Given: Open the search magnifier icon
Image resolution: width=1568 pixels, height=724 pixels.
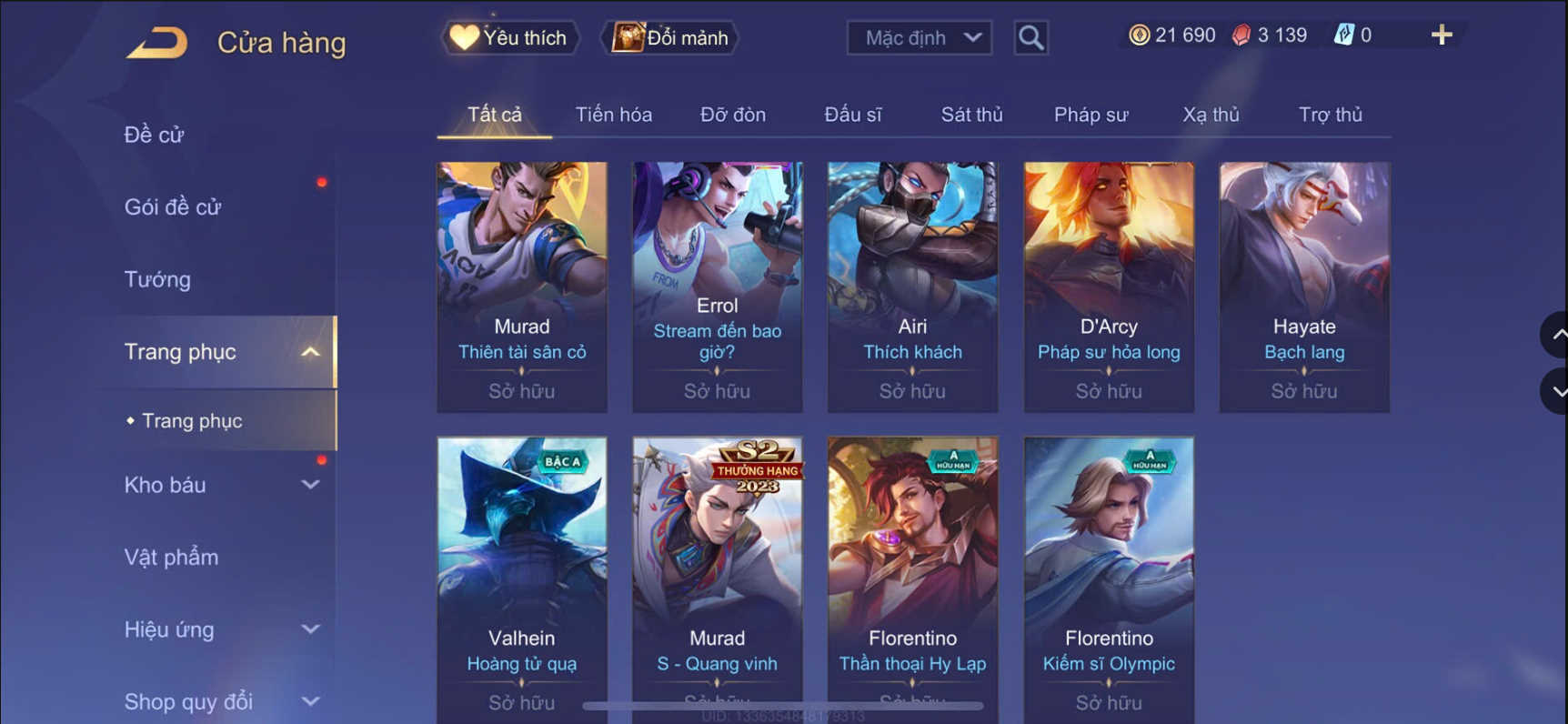Looking at the screenshot, I should point(1030,37).
